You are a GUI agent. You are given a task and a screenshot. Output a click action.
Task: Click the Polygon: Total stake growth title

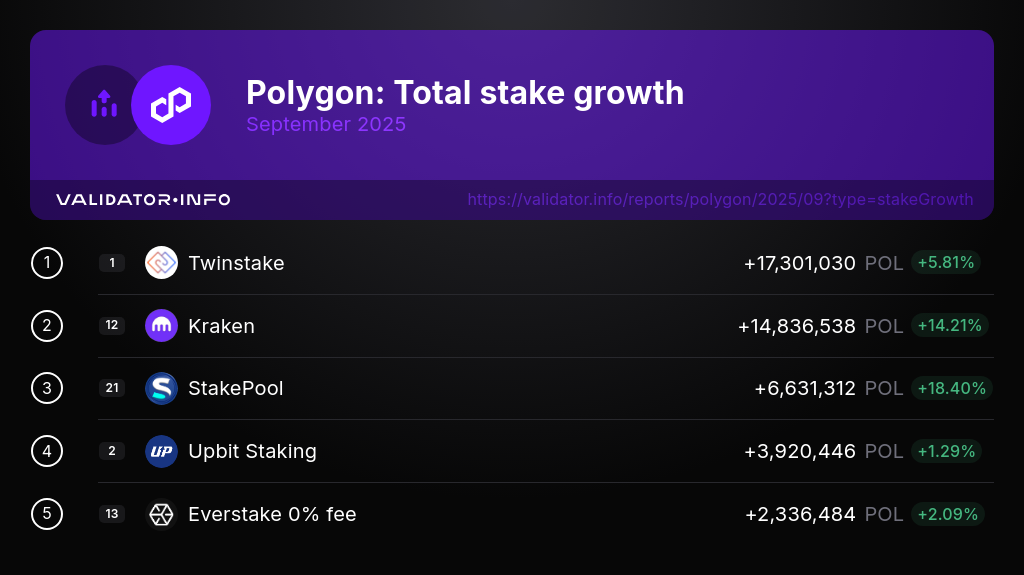pyautogui.click(x=465, y=93)
